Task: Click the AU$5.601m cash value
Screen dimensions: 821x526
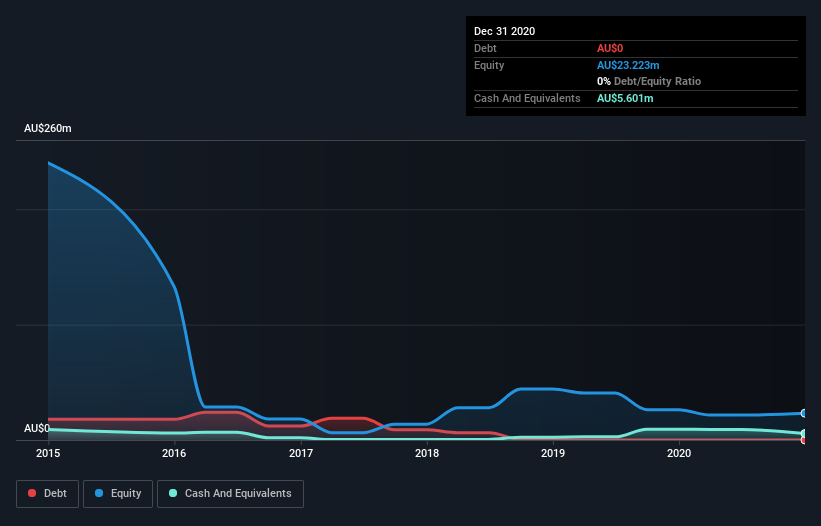Action: point(625,98)
